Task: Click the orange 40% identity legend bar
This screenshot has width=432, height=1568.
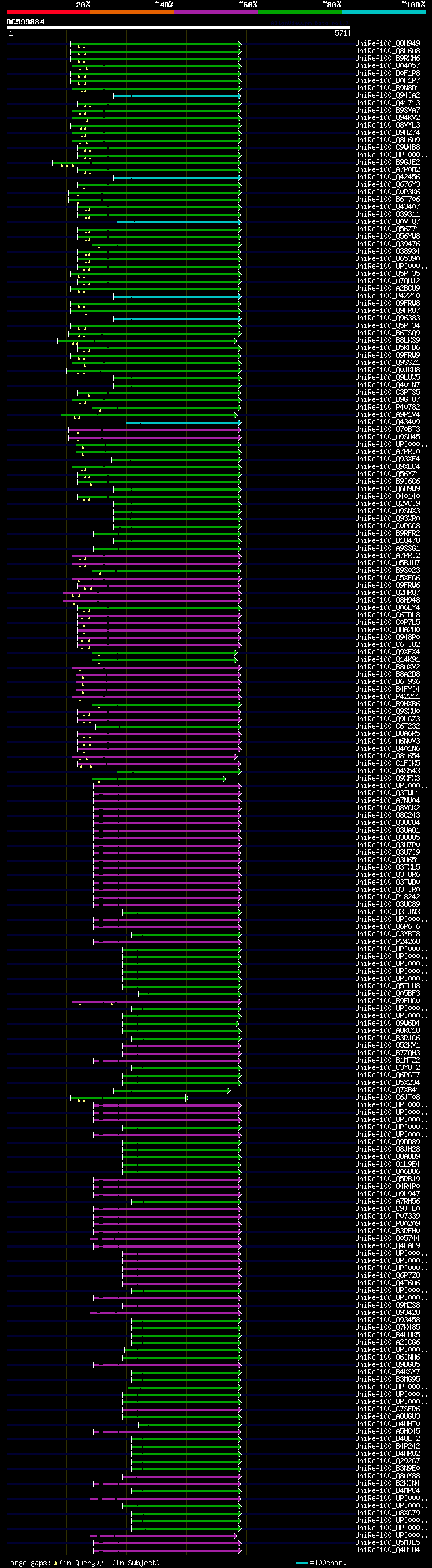Action: [132, 11]
